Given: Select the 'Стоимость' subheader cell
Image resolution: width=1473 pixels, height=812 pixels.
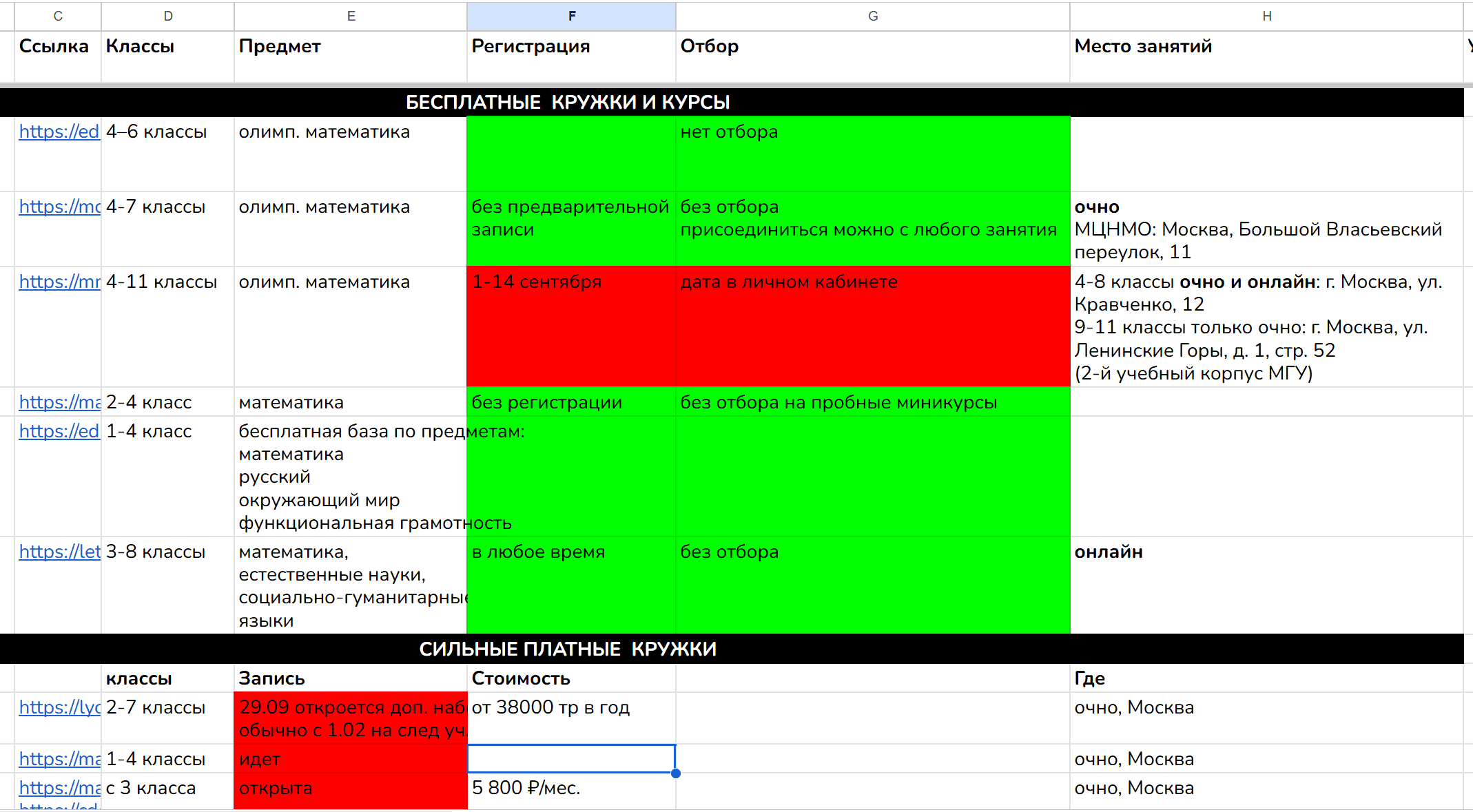Looking at the screenshot, I should tap(572, 678).
